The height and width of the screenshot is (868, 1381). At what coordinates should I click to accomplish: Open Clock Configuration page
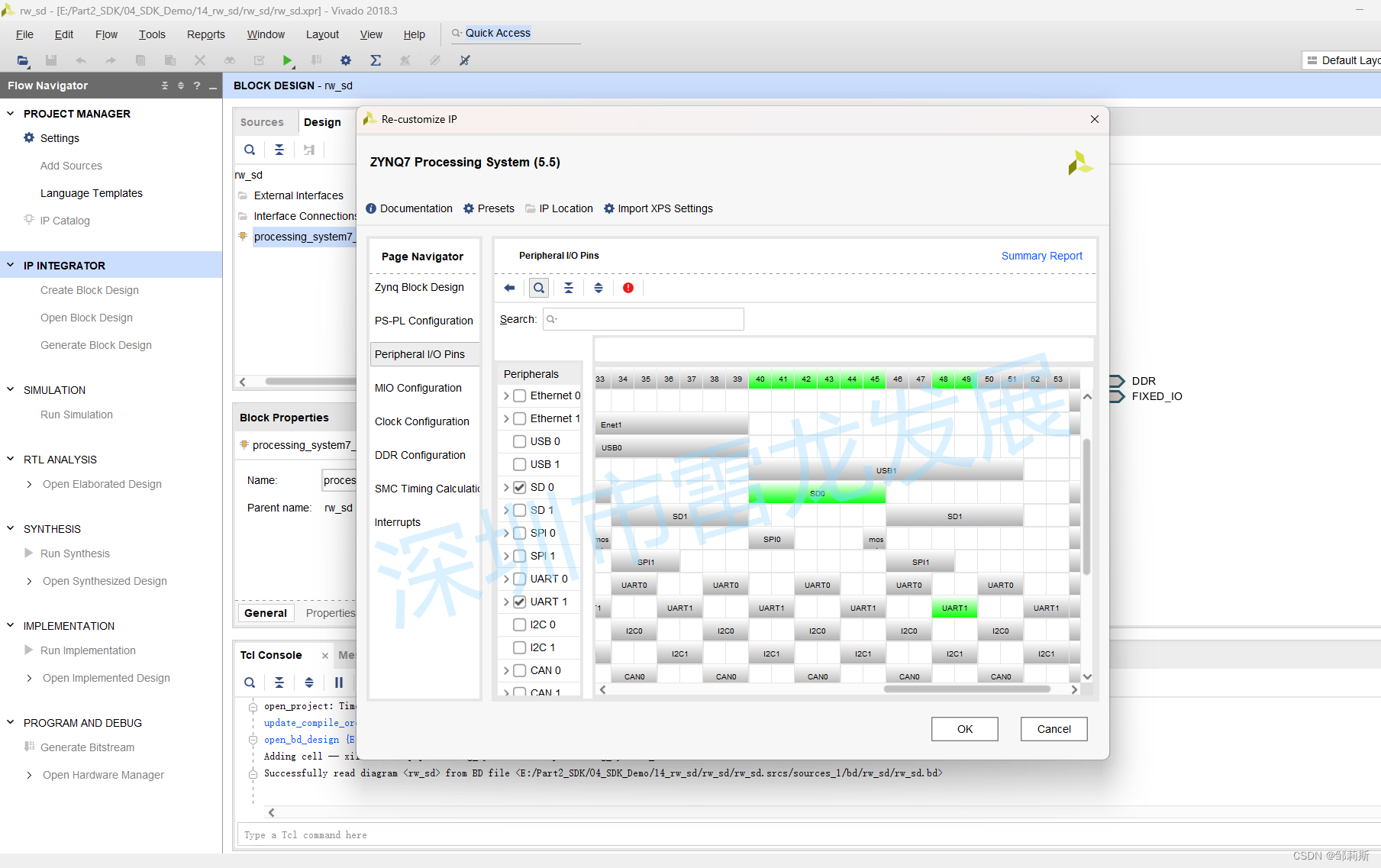(x=422, y=421)
